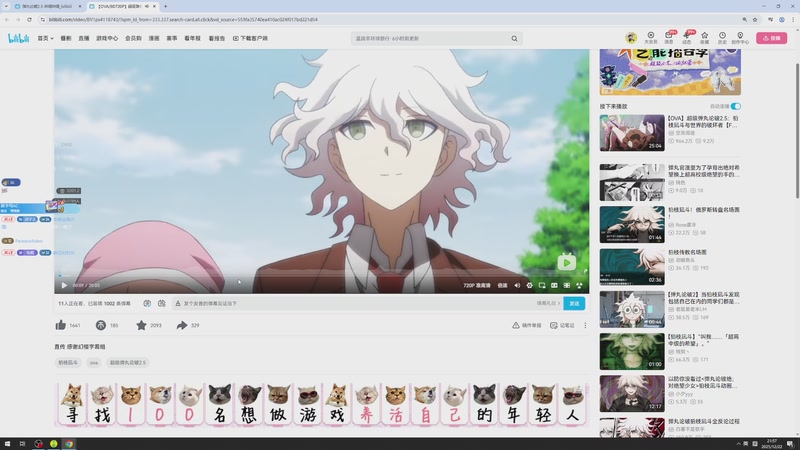The image size is (800, 450).
Task: Click the 狛枝凪斗 tag
Action: (68, 362)
